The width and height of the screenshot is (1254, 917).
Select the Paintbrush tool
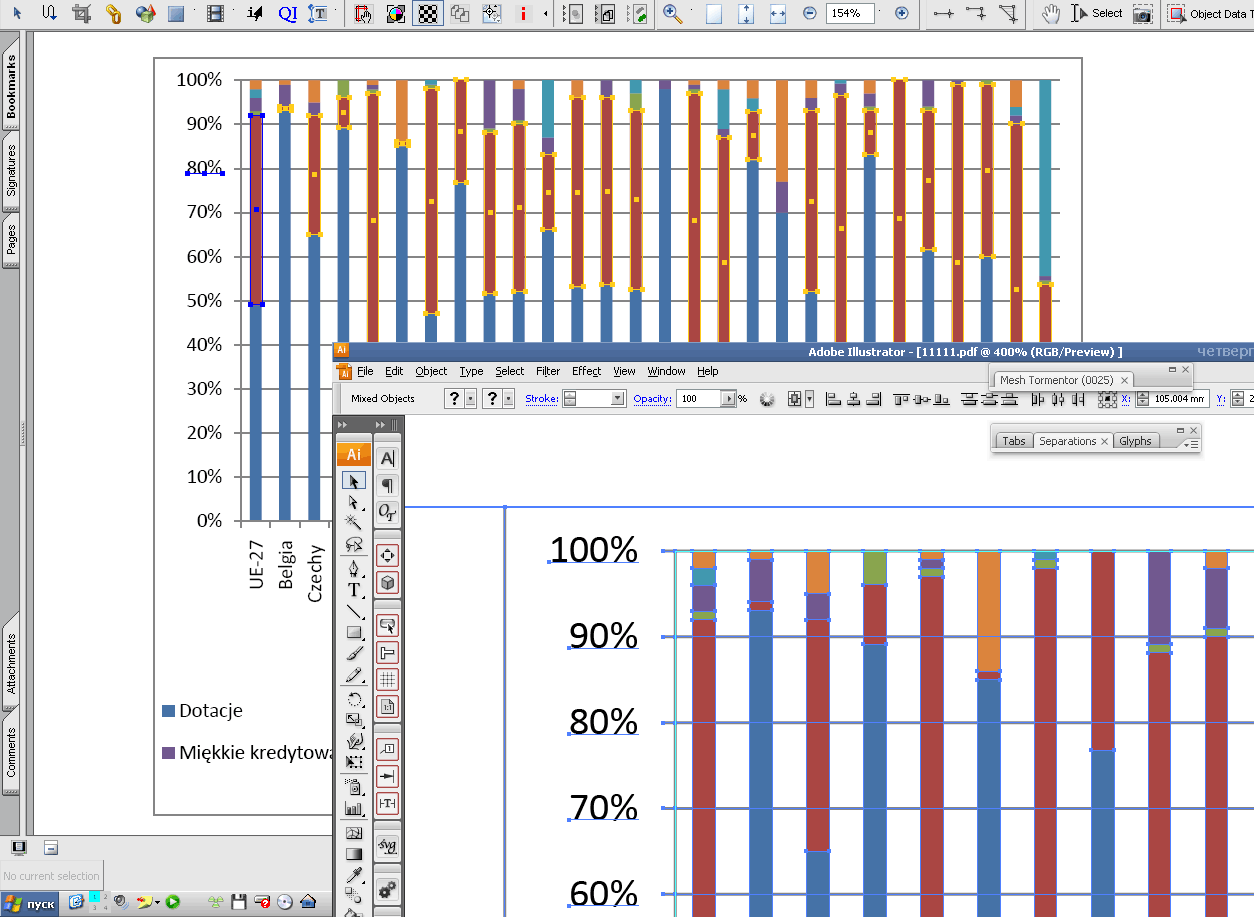[x=353, y=654]
